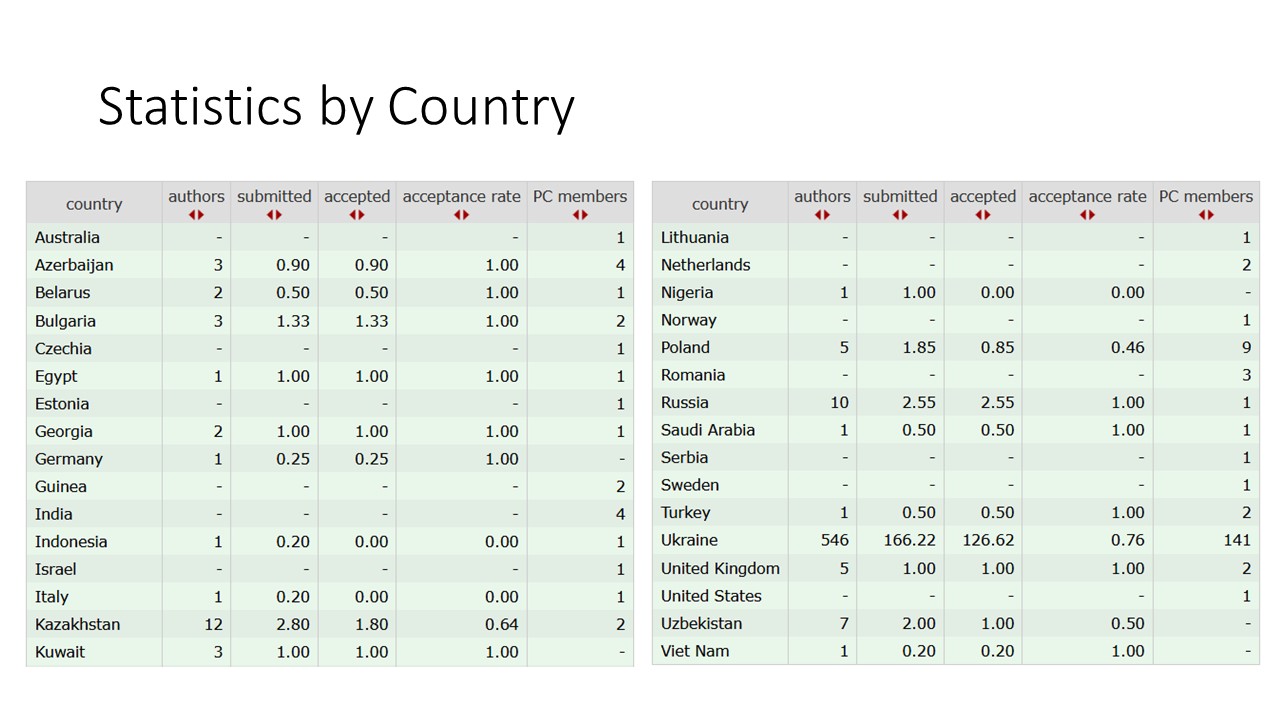This screenshot has height=720, width=1280.
Task: Select the Australia row label
Action: click(x=67, y=238)
